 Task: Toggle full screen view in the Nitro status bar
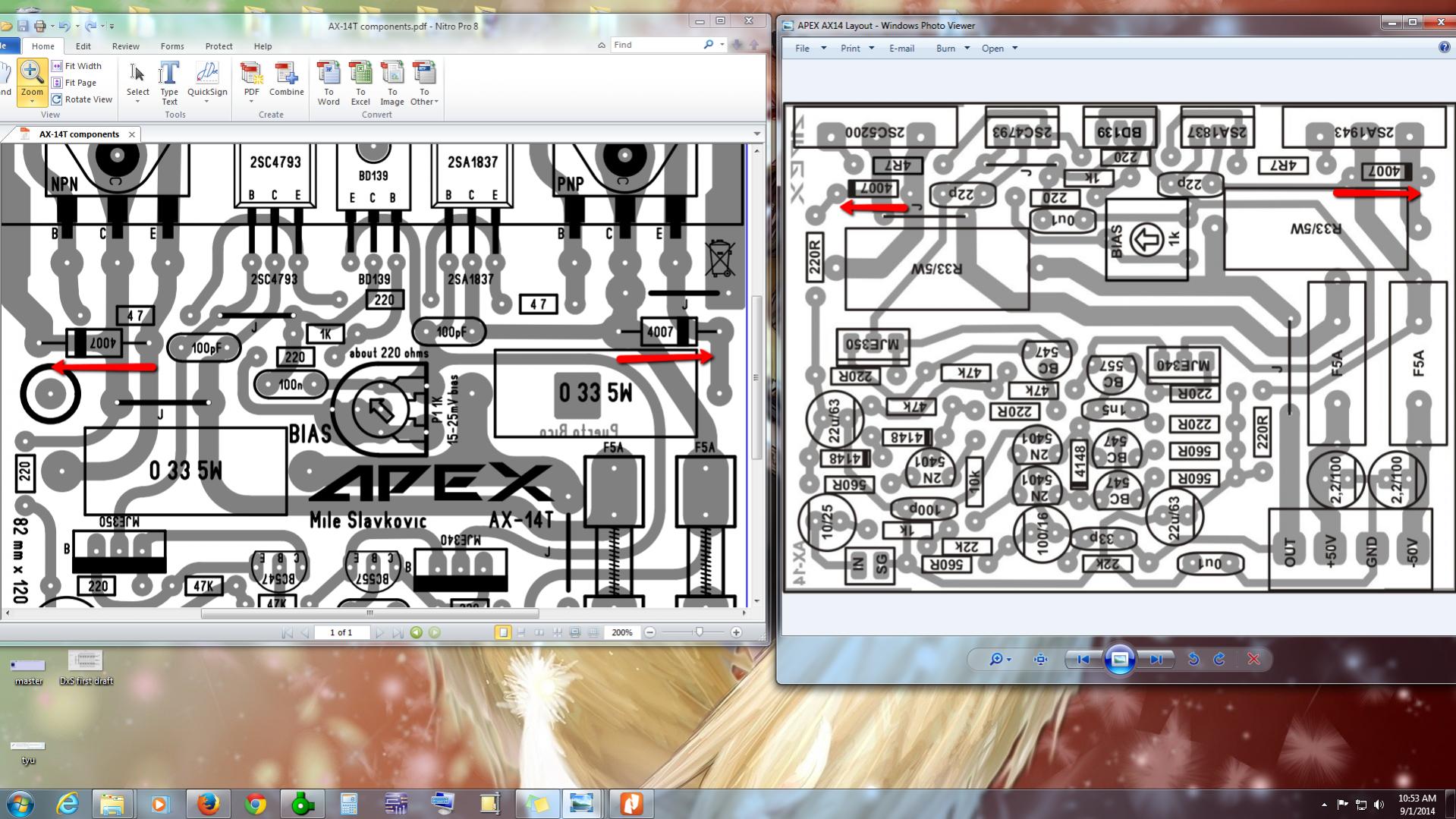point(575,632)
